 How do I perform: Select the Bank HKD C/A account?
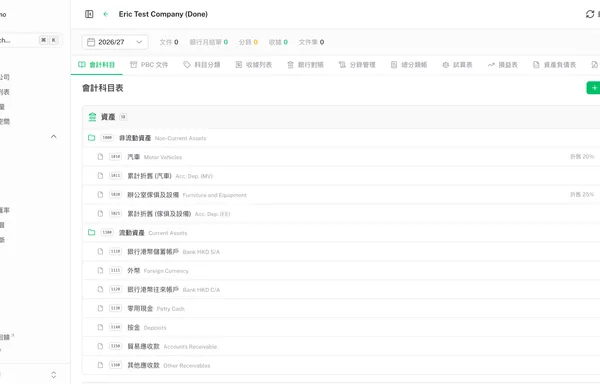click(x=341, y=290)
